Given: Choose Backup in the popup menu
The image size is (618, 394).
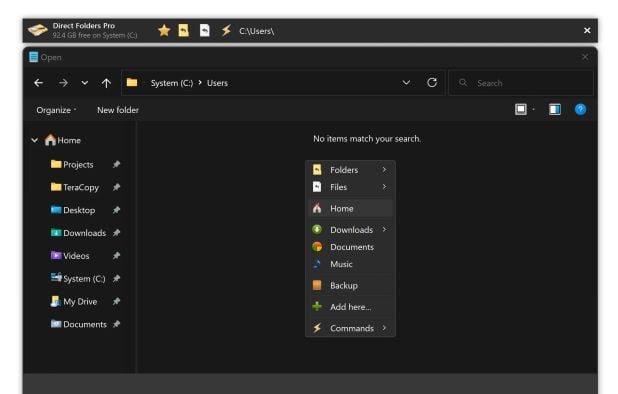Looking at the screenshot, I should tap(350, 286).
